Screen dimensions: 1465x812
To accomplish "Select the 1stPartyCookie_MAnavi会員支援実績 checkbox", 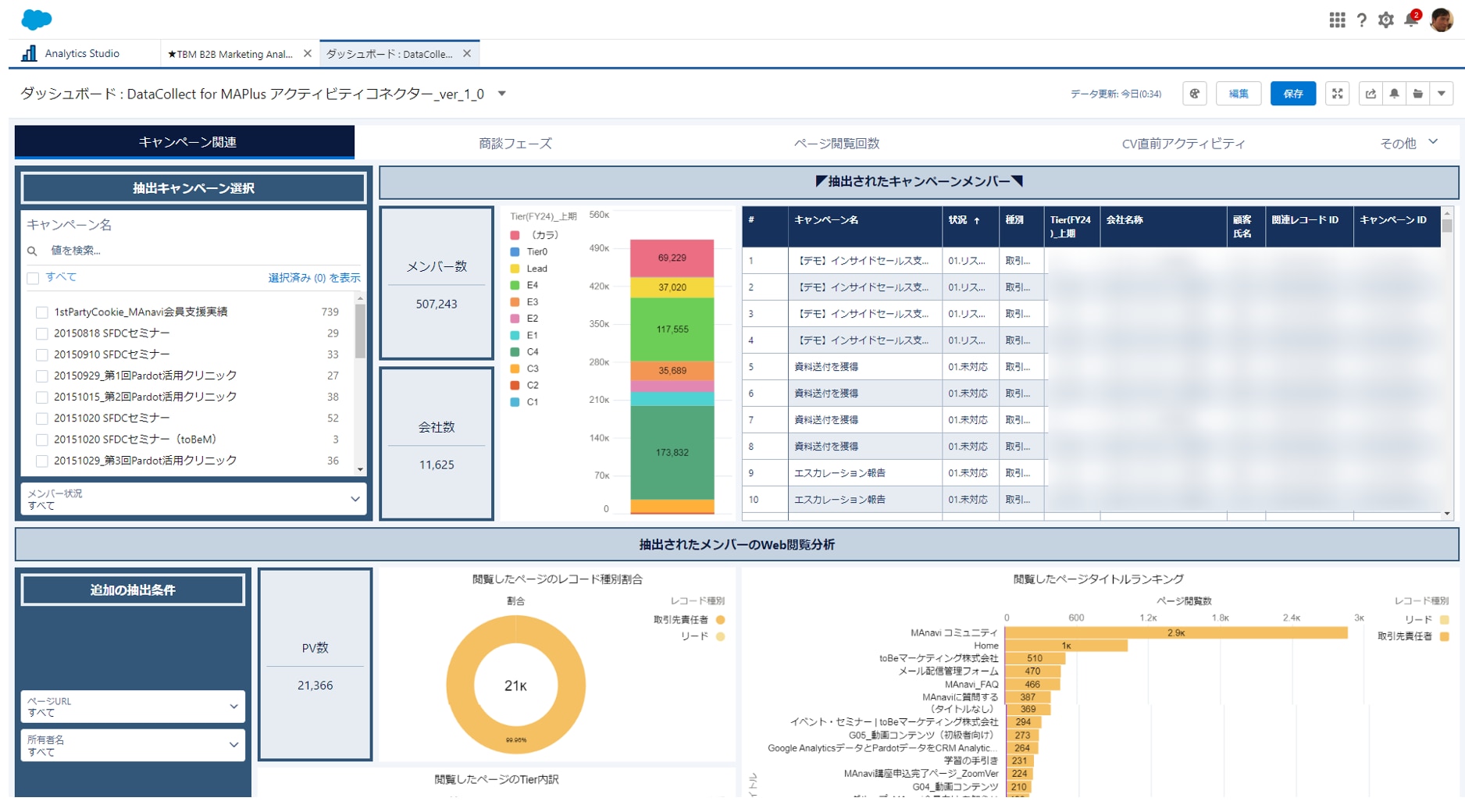I will (42, 312).
